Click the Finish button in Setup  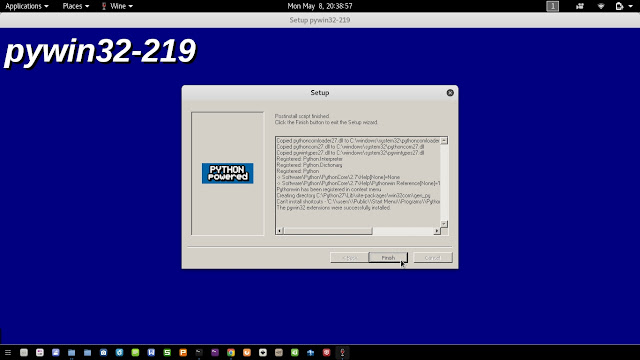click(388, 258)
